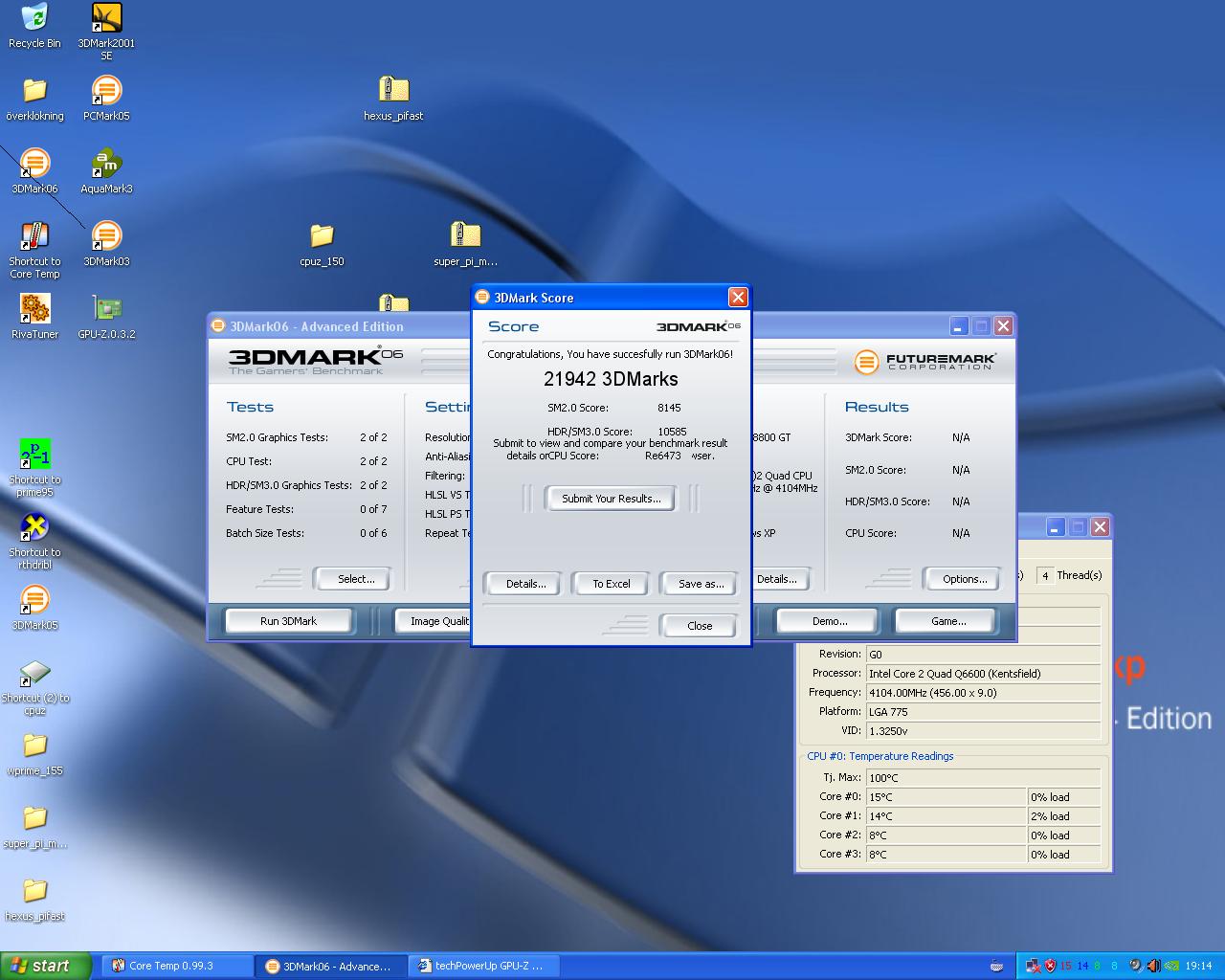Image resolution: width=1225 pixels, height=980 pixels.
Task: Click the keyboard icon on the taskbar
Action: [x=996, y=966]
